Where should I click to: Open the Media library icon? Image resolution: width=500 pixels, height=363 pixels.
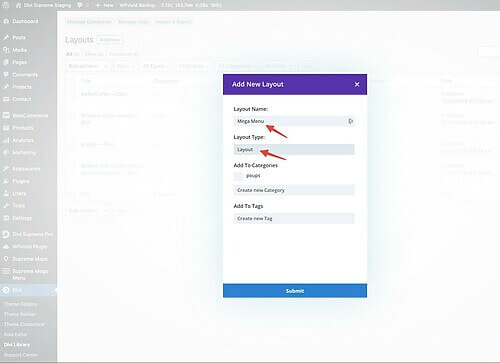tap(6, 50)
